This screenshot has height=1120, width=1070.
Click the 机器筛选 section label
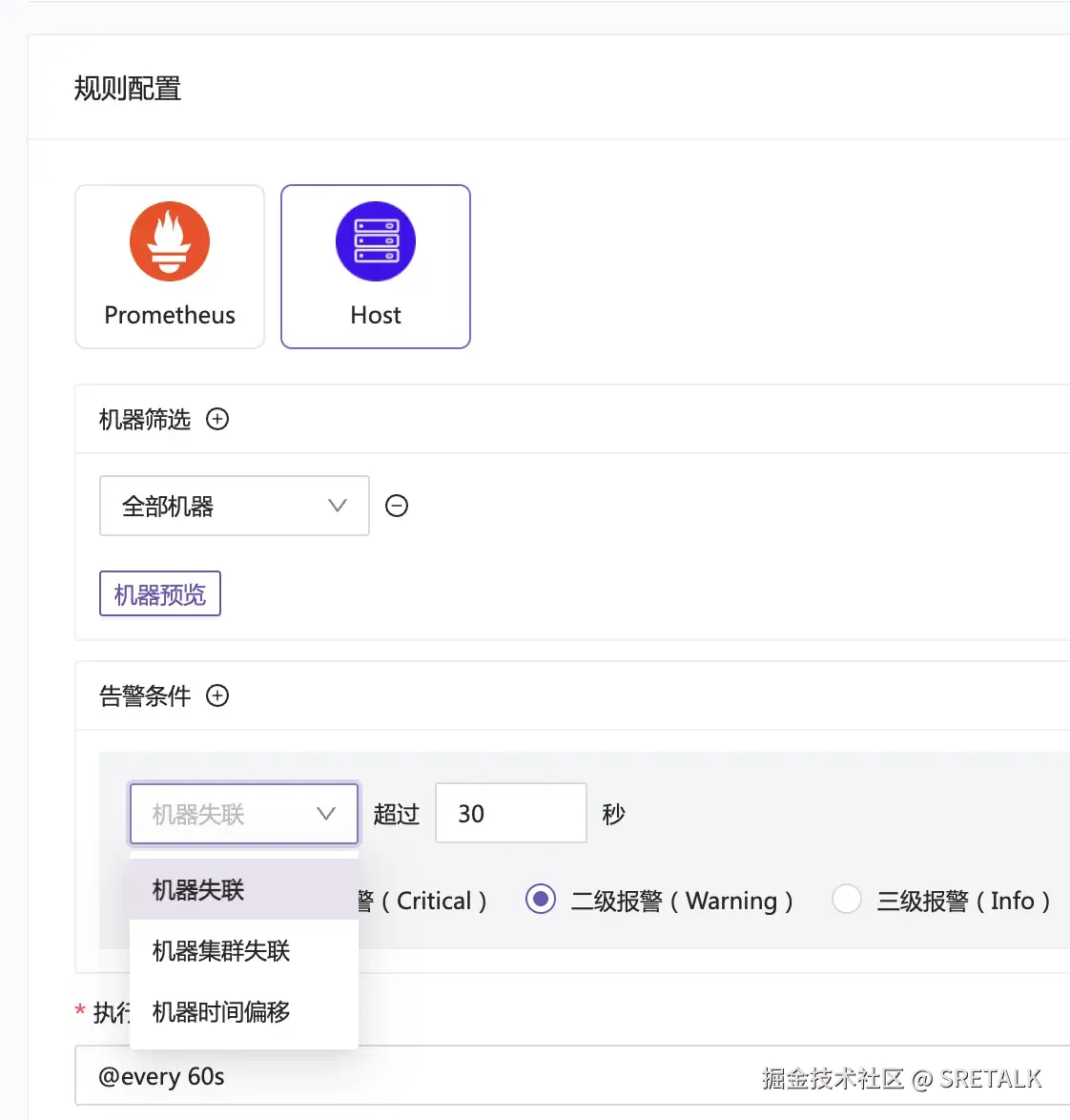145,420
